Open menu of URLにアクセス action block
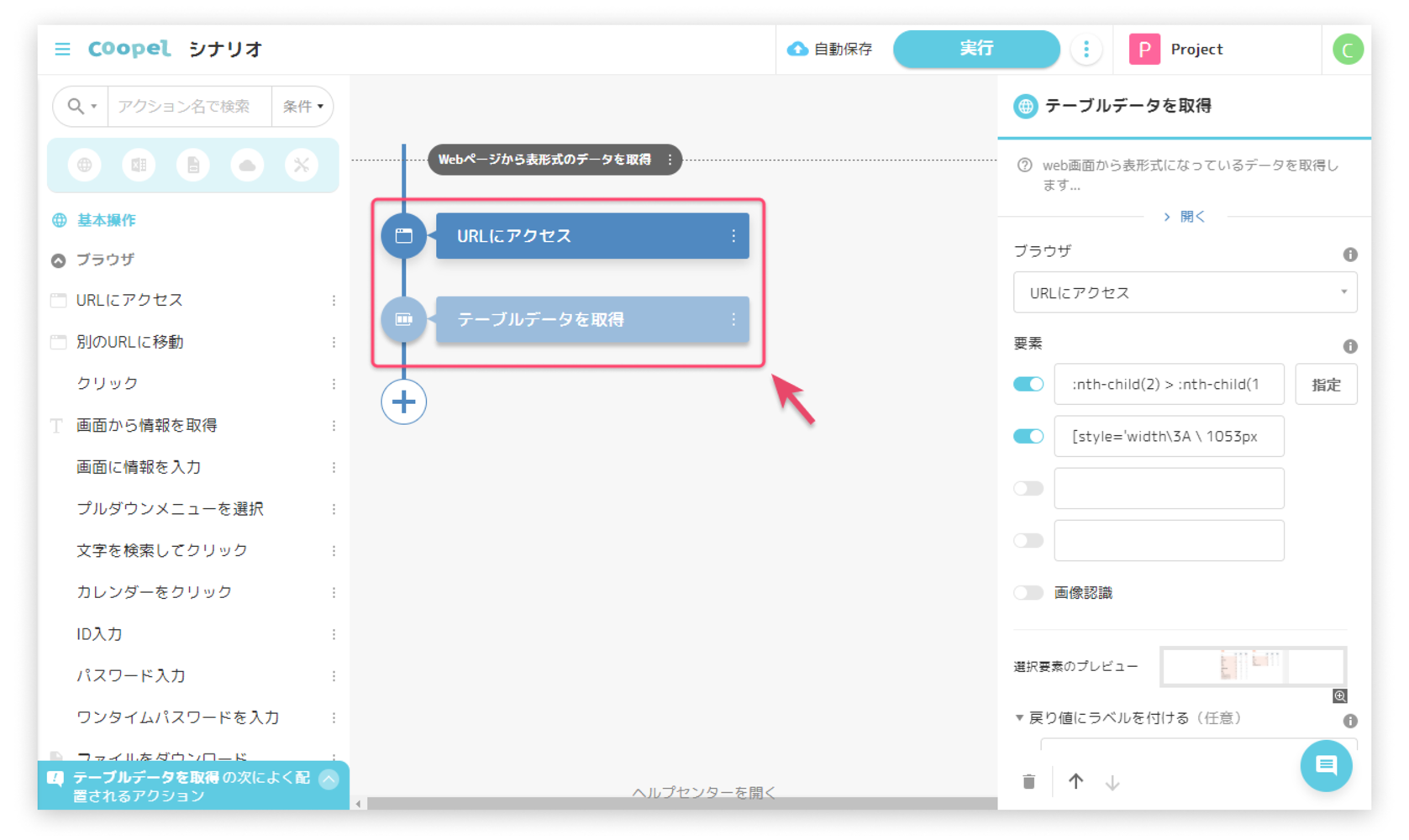Screen dimensions: 1409x840 733,236
